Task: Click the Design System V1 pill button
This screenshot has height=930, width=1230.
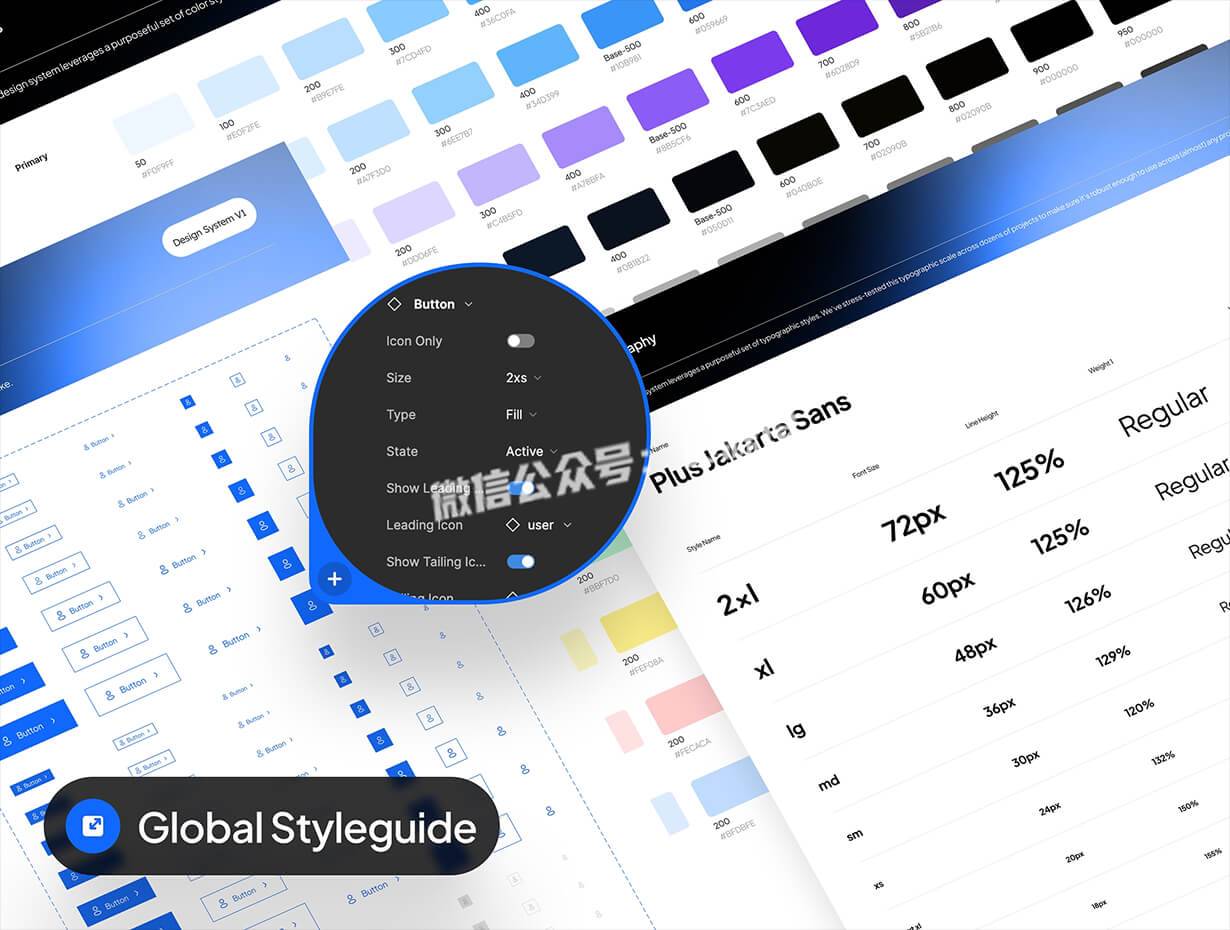Action: click(x=209, y=227)
